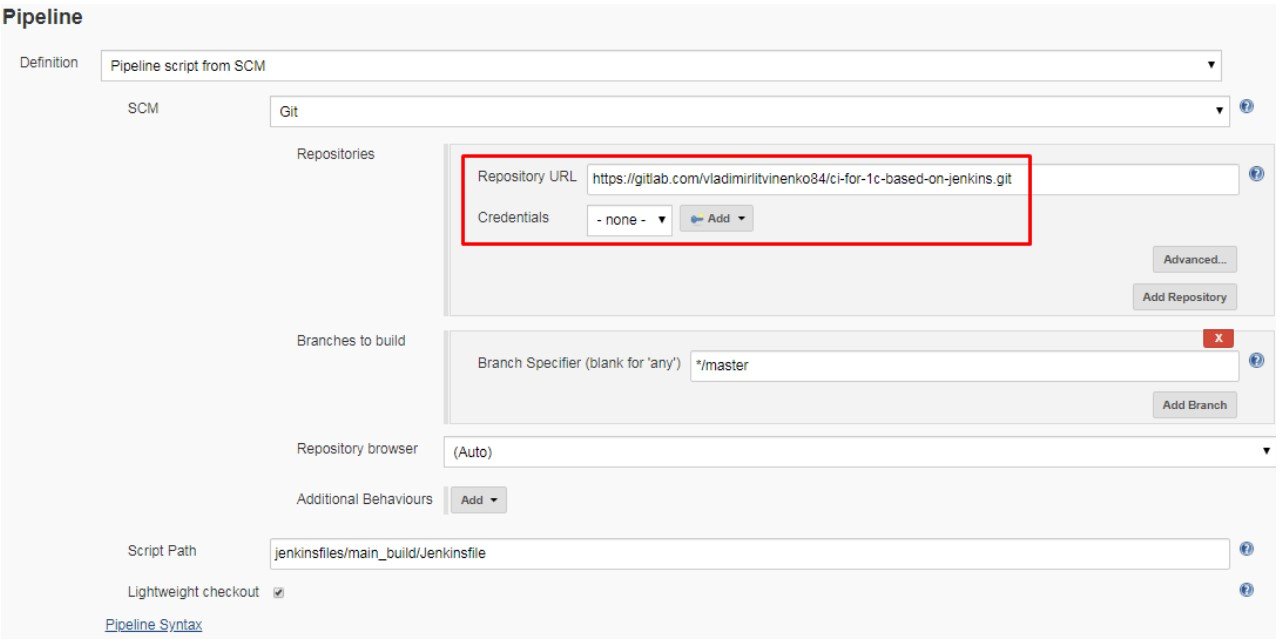The image size is (1283, 644).
Task: Focus the Repository URL input field
Action: [913, 180]
